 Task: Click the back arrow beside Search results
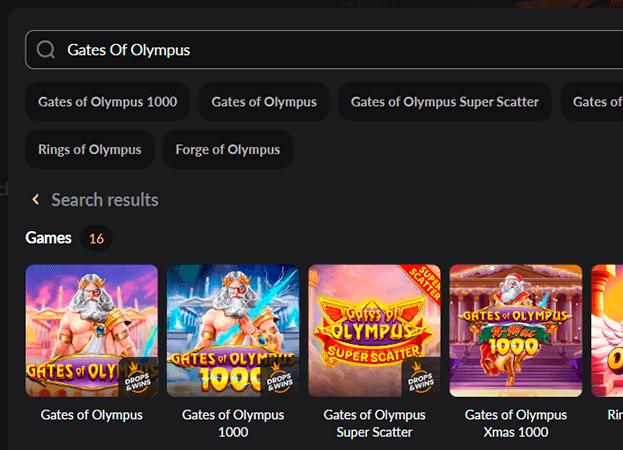click(36, 200)
